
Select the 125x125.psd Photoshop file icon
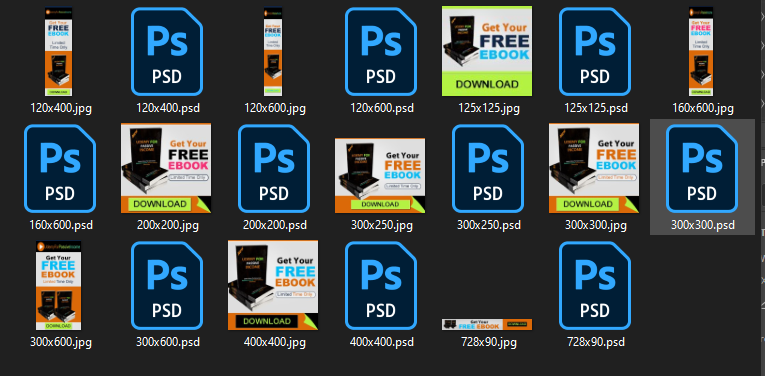(595, 51)
